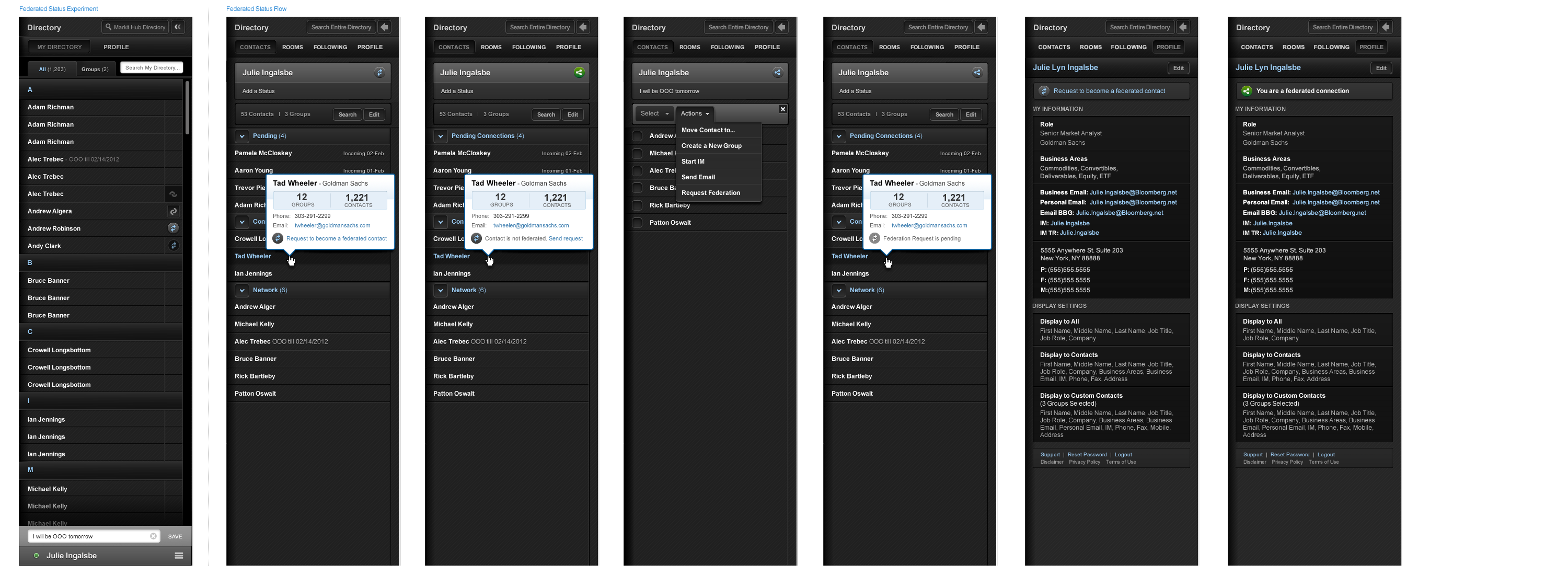
Task: Check the Rick Bartleby checkbox
Action: [x=637, y=205]
